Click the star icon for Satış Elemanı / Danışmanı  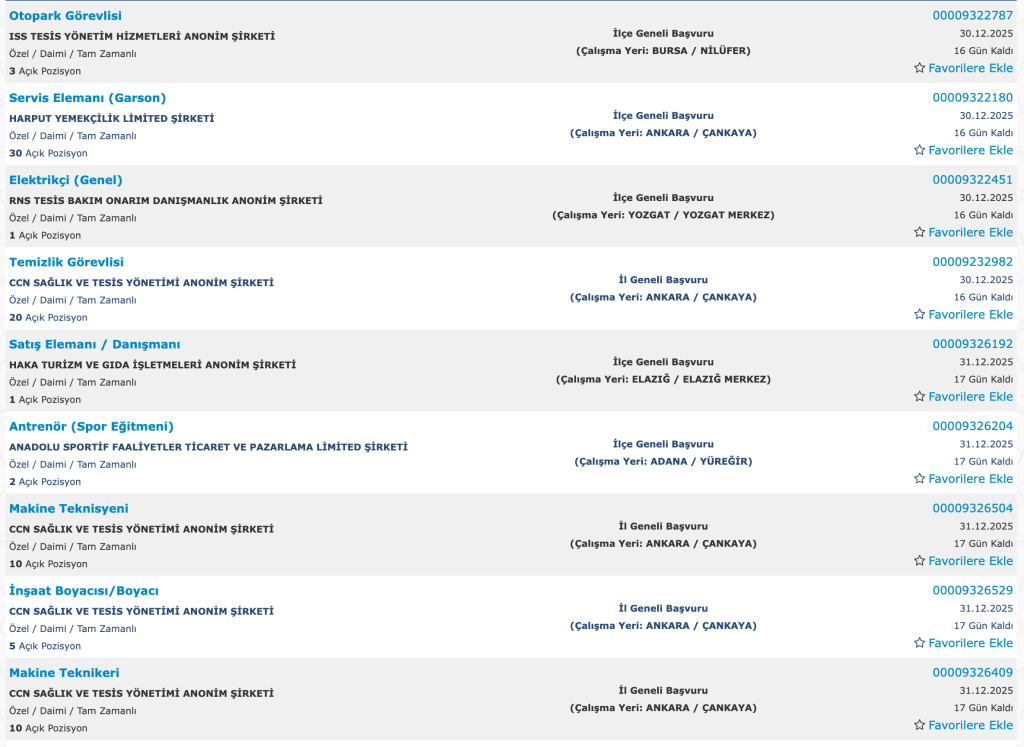point(920,396)
